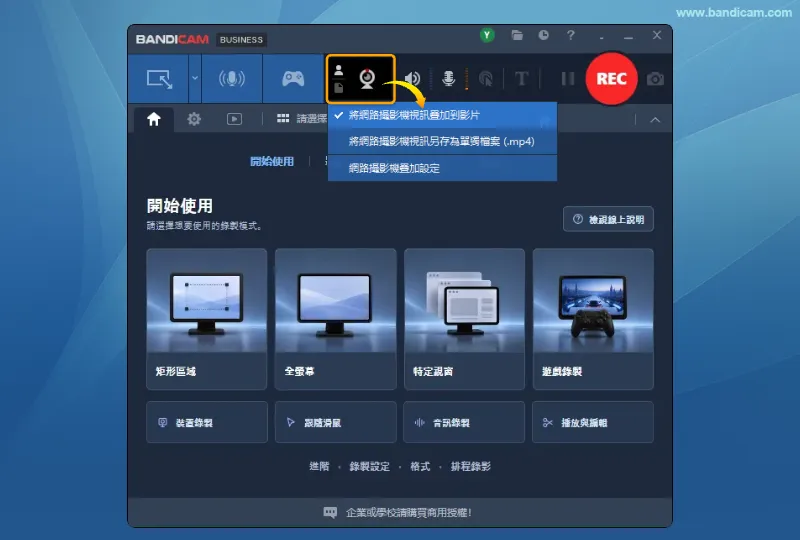Click the '跟隨滑鼠' button
800x540 pixels.
336,422
